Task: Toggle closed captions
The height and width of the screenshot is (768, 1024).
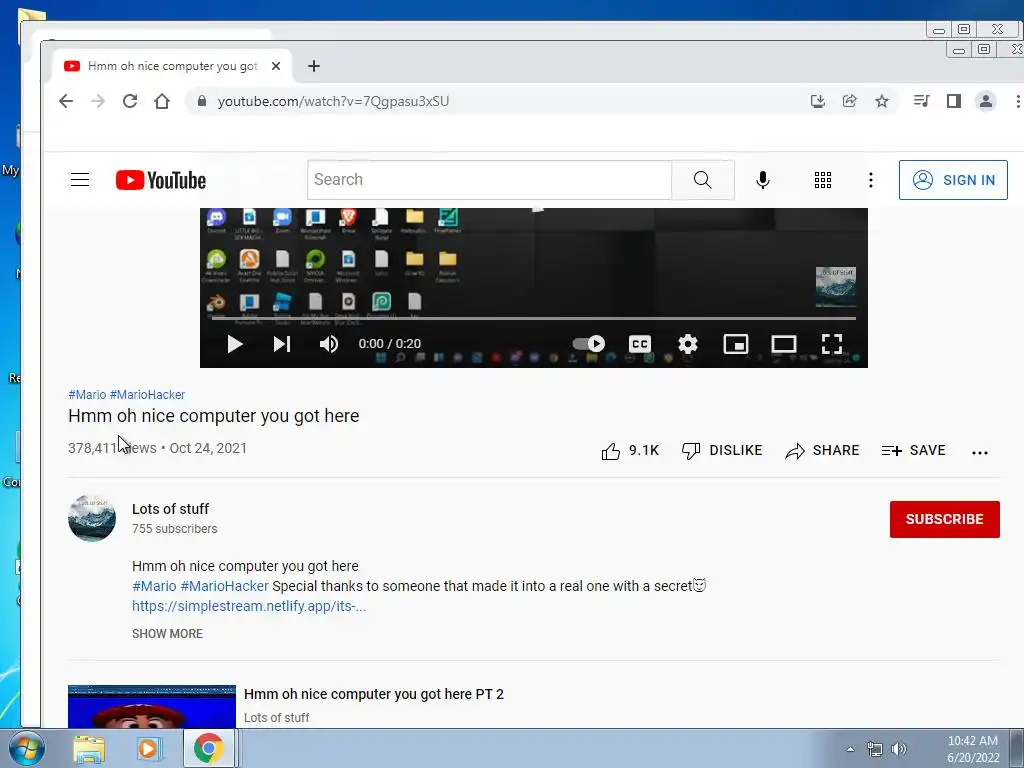Action: pyautogui.click(x=640, y=344)
